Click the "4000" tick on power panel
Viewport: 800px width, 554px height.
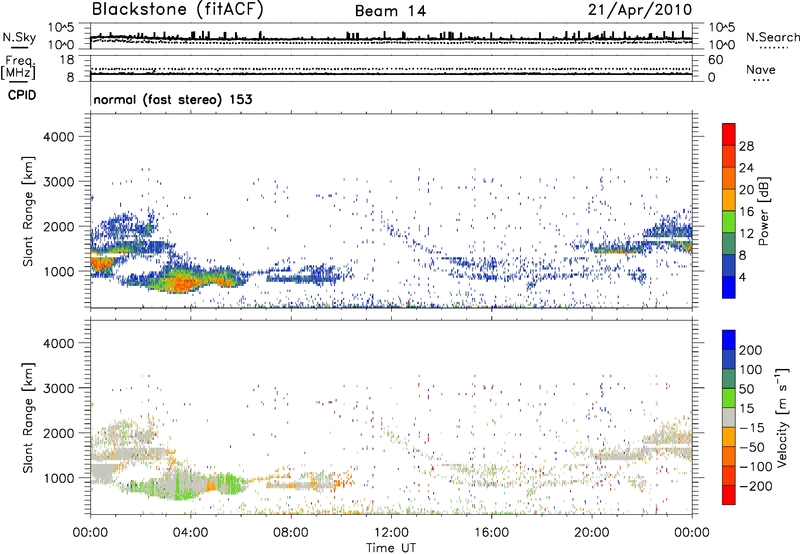click(58, 137)
